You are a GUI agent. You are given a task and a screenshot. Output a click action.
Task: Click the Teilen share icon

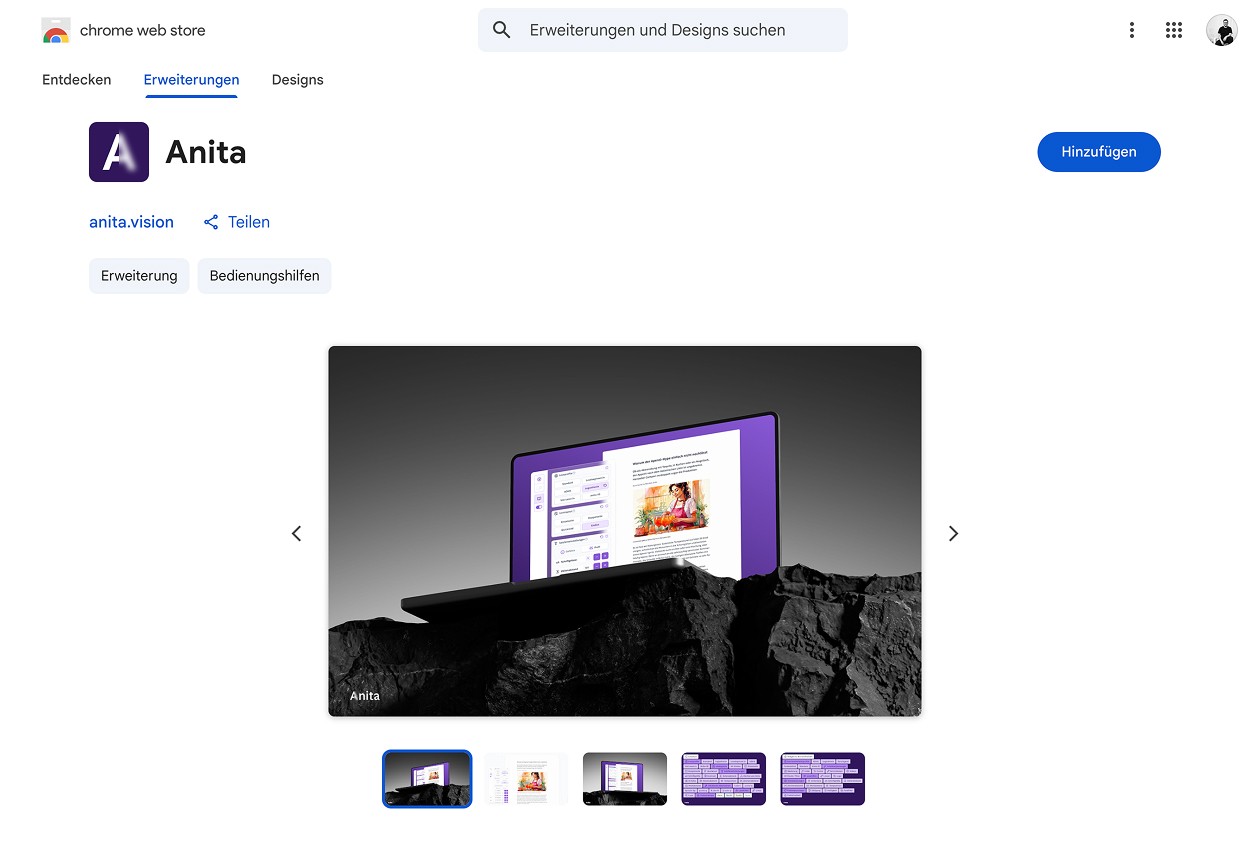(x=211, y=222)
